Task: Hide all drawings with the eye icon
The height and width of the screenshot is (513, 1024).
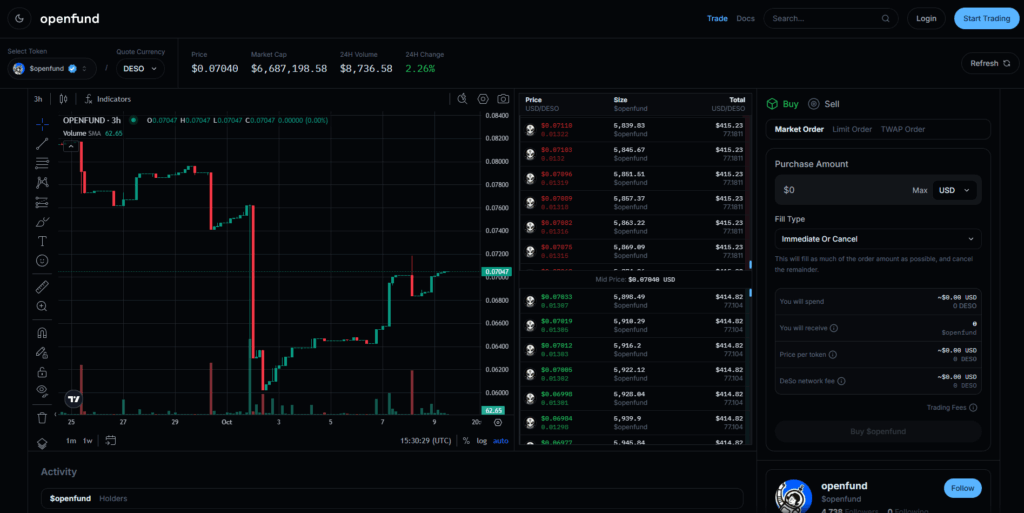Action: (42, 390)
